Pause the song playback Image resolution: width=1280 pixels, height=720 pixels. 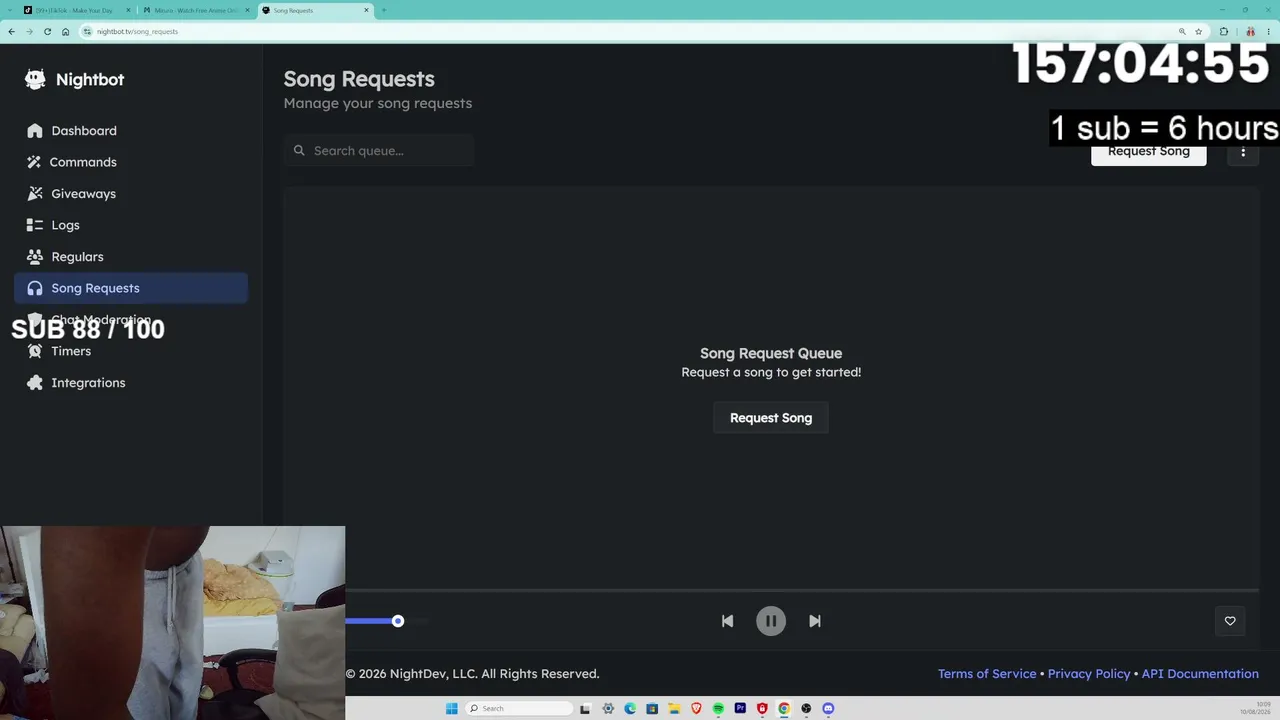pyautogui.click(x=771, y=621)
